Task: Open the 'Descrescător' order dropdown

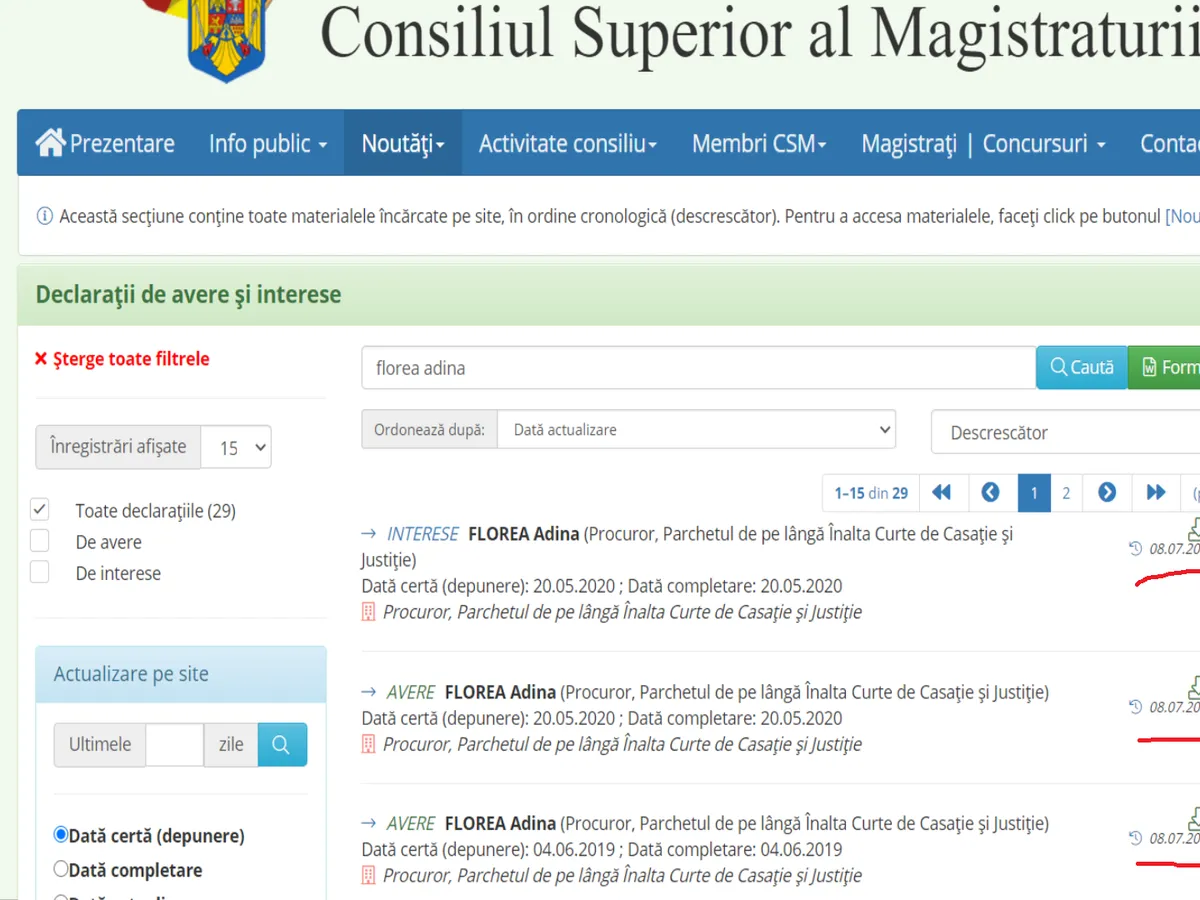Action: [1065, 433]
